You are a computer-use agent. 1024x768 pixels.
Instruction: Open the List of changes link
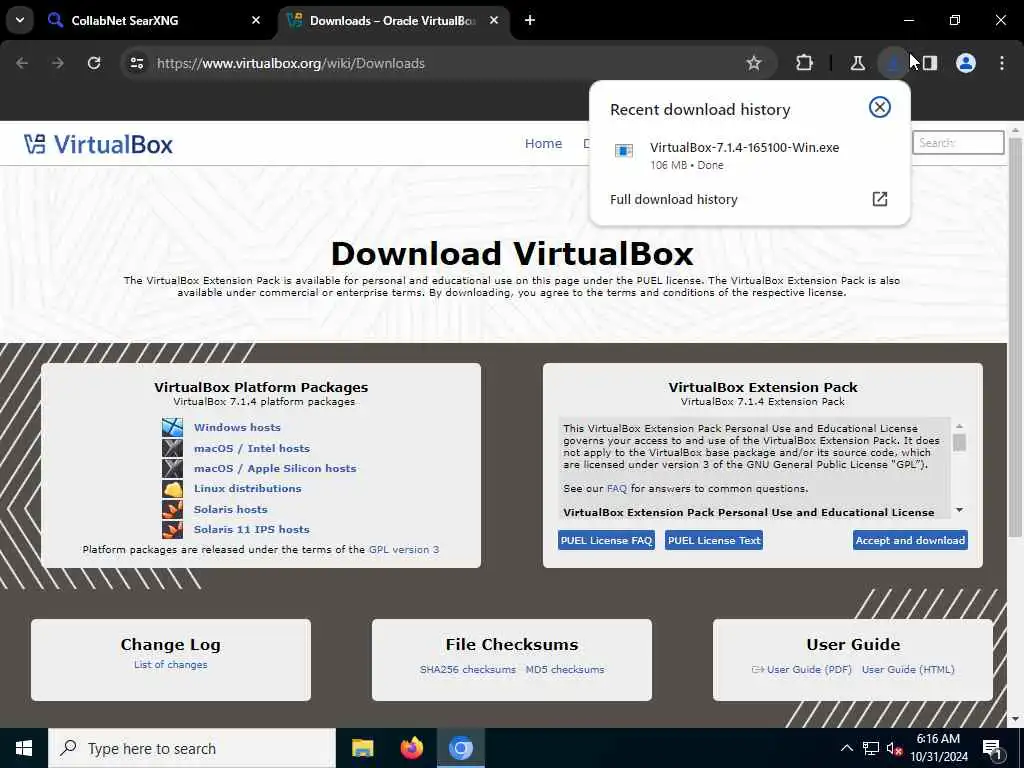point(170,665)
